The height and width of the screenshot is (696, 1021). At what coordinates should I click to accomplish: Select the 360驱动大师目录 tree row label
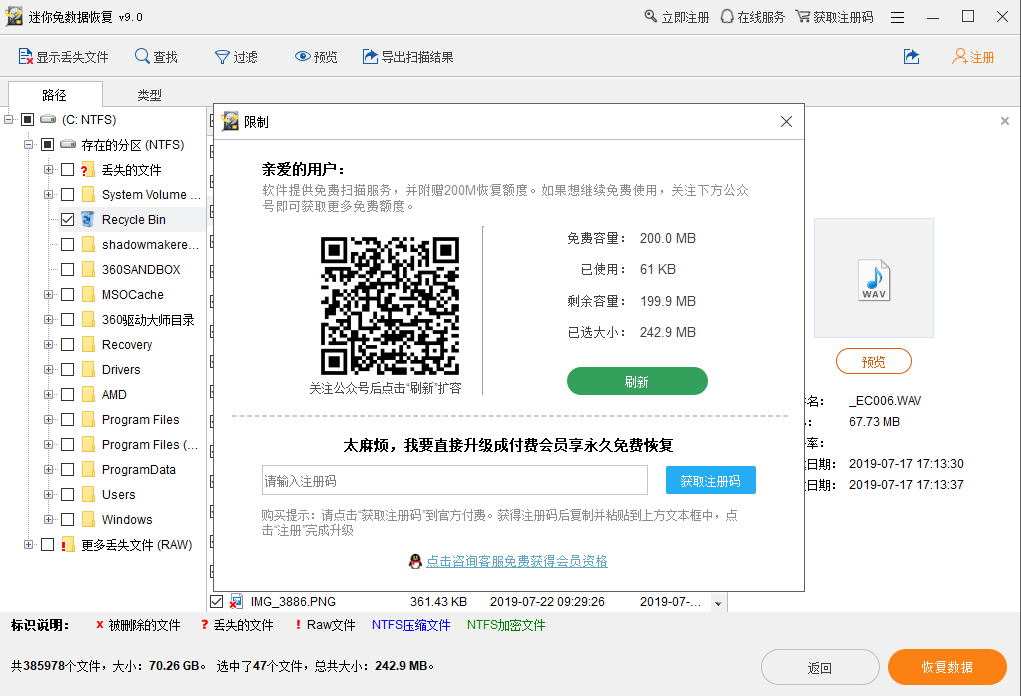click(148, 320)
